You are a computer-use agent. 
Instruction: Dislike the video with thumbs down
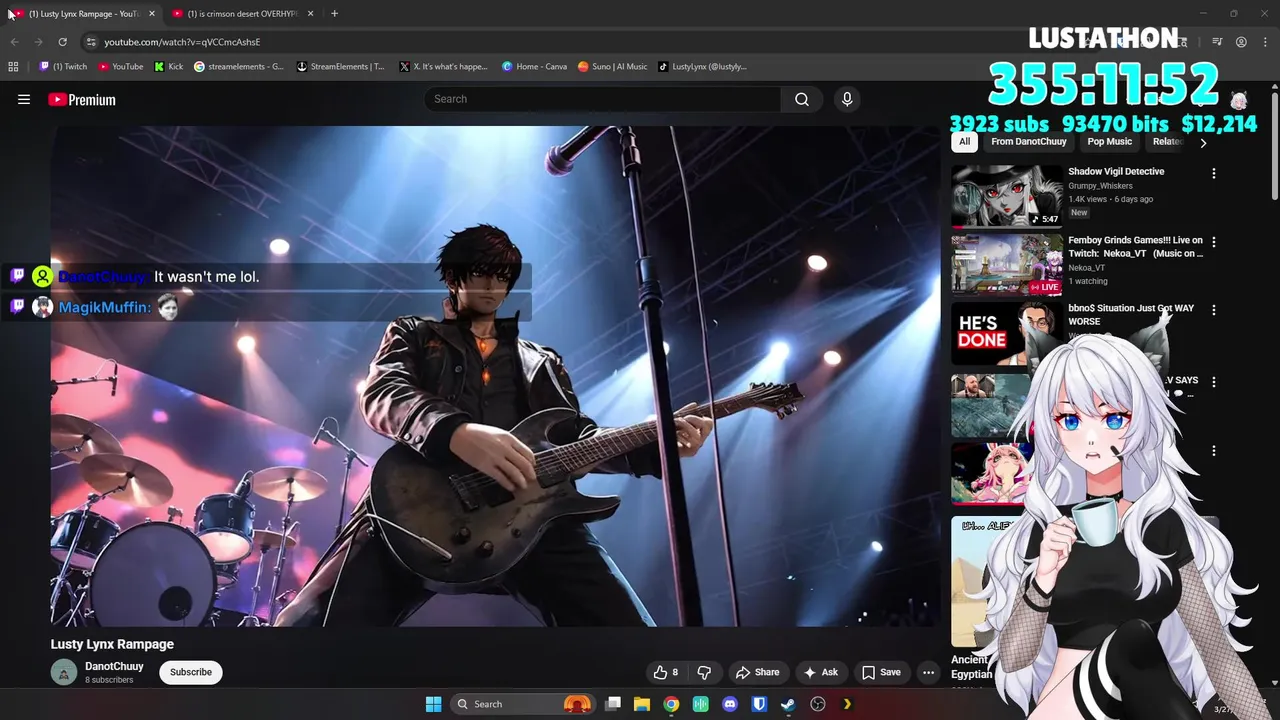(x=704, y=672)
